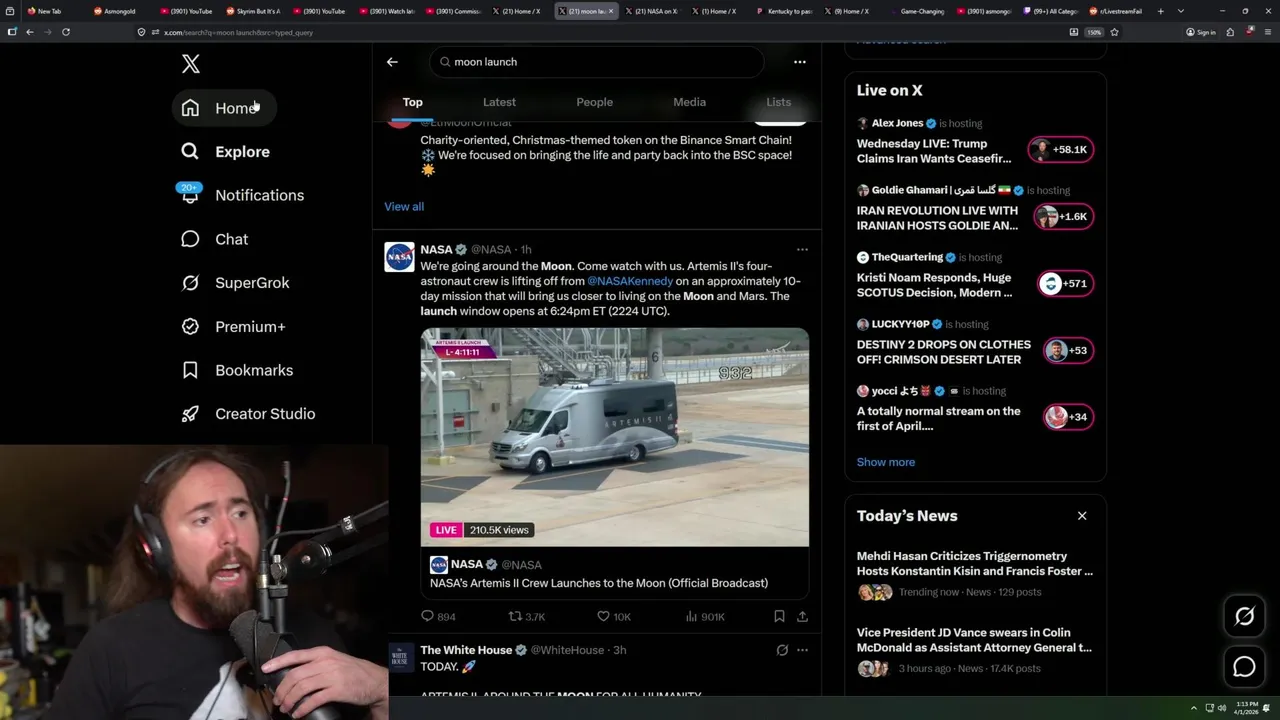Share the NASA post
Viewport: 1280px width, 720px height.
pyautogui.click(x=802, y=617)
